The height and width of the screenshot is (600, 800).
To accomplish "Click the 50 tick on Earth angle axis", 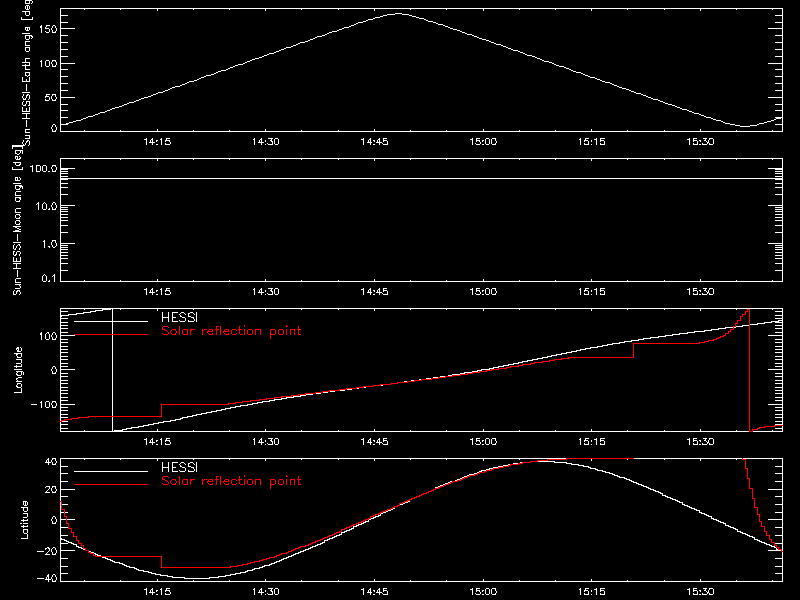I will pos(51,97).
